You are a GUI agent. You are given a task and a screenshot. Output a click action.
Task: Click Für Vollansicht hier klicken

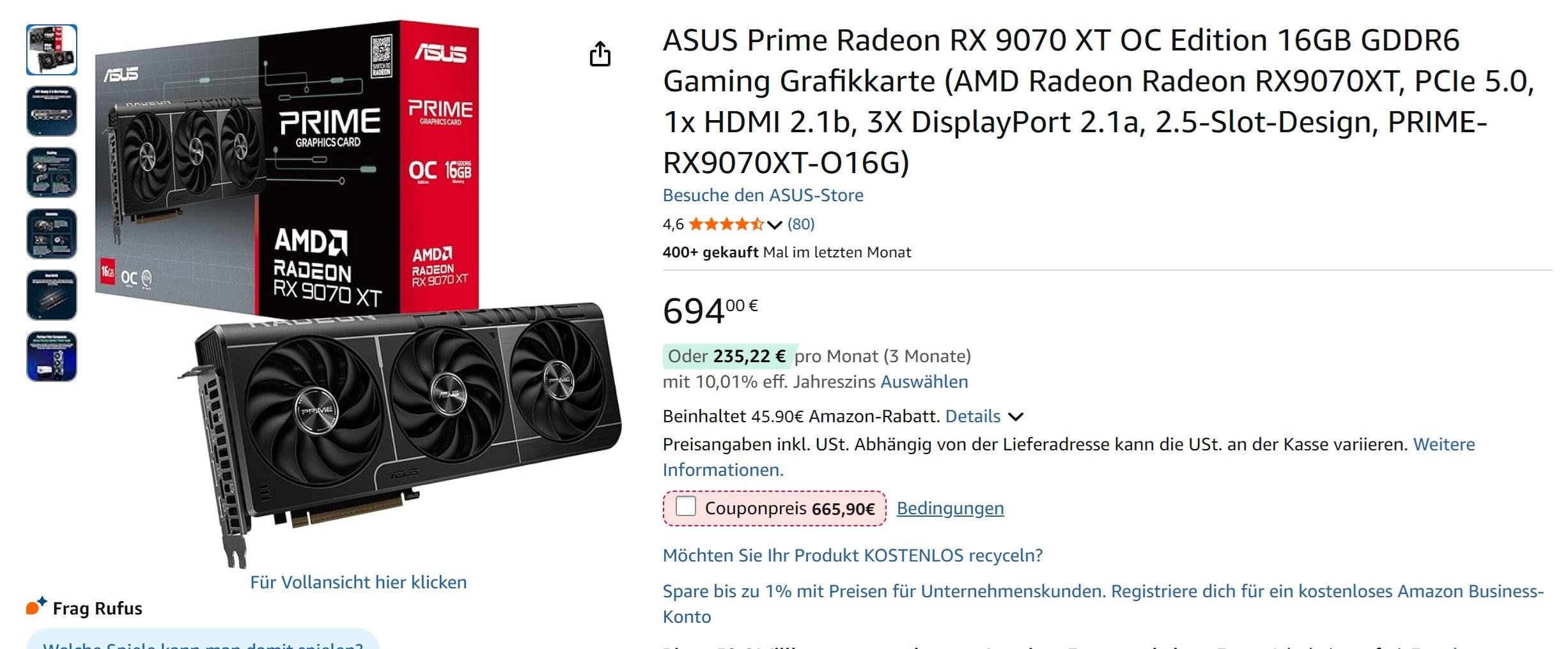pyautogui.click(x=358, y=583)
